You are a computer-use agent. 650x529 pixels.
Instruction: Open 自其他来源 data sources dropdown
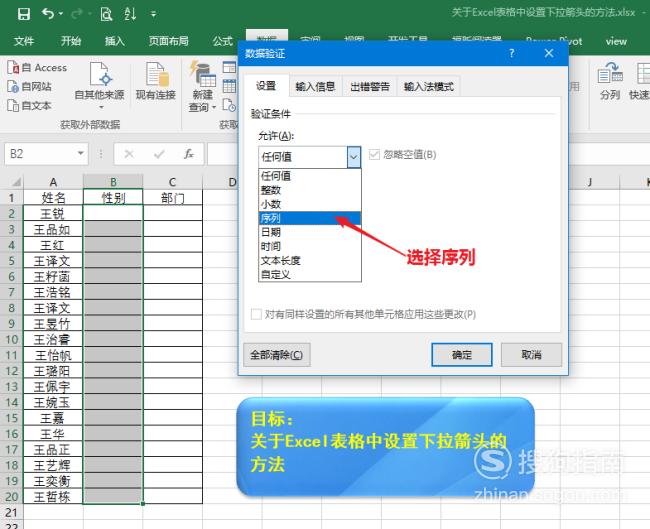99,85
